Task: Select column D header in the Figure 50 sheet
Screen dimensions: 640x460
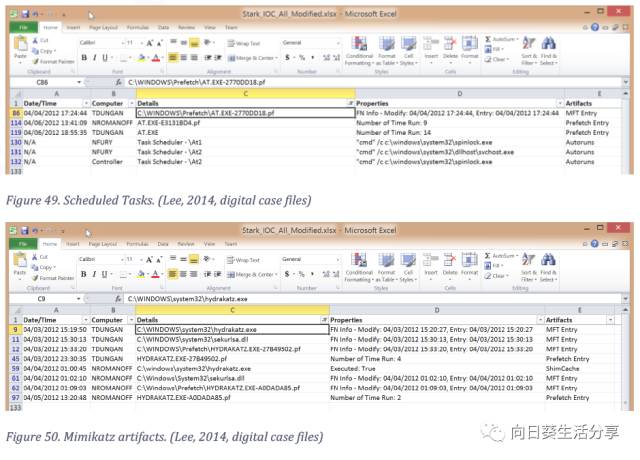Action: [437, 310]
